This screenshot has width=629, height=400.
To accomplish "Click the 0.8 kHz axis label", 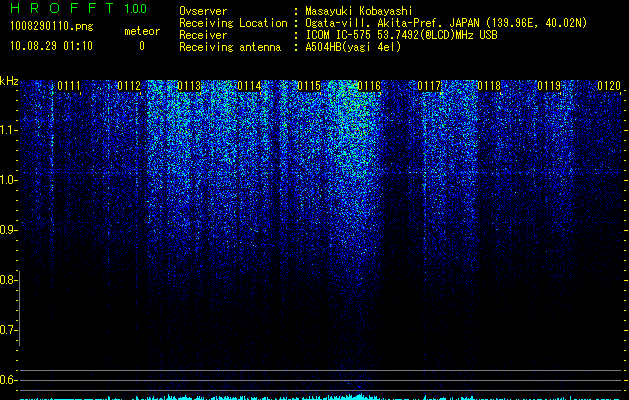I will [x=8, y=280].
